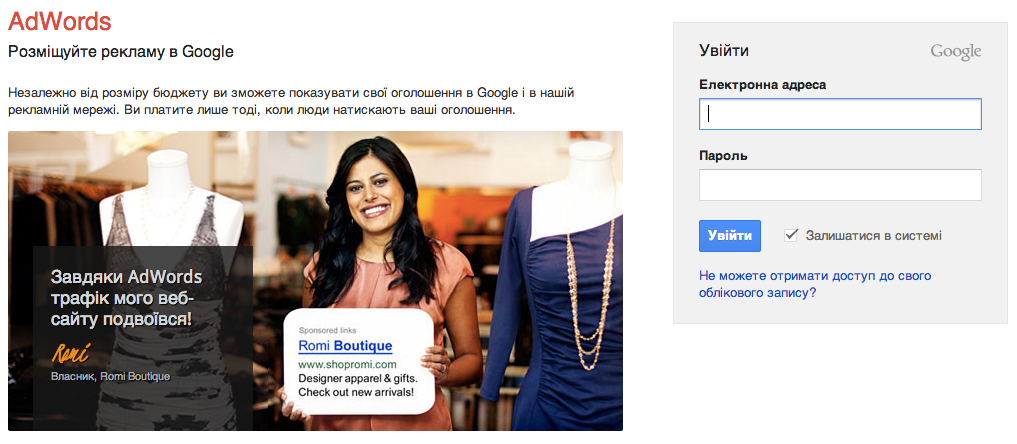Click the blue Увійти button
The width and height of the screenshot is (1017, 444).
click(730, 236)
